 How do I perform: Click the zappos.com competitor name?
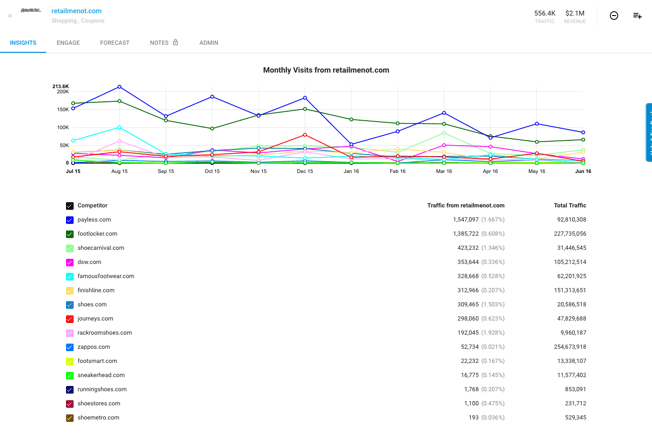[x=94, y=347]
